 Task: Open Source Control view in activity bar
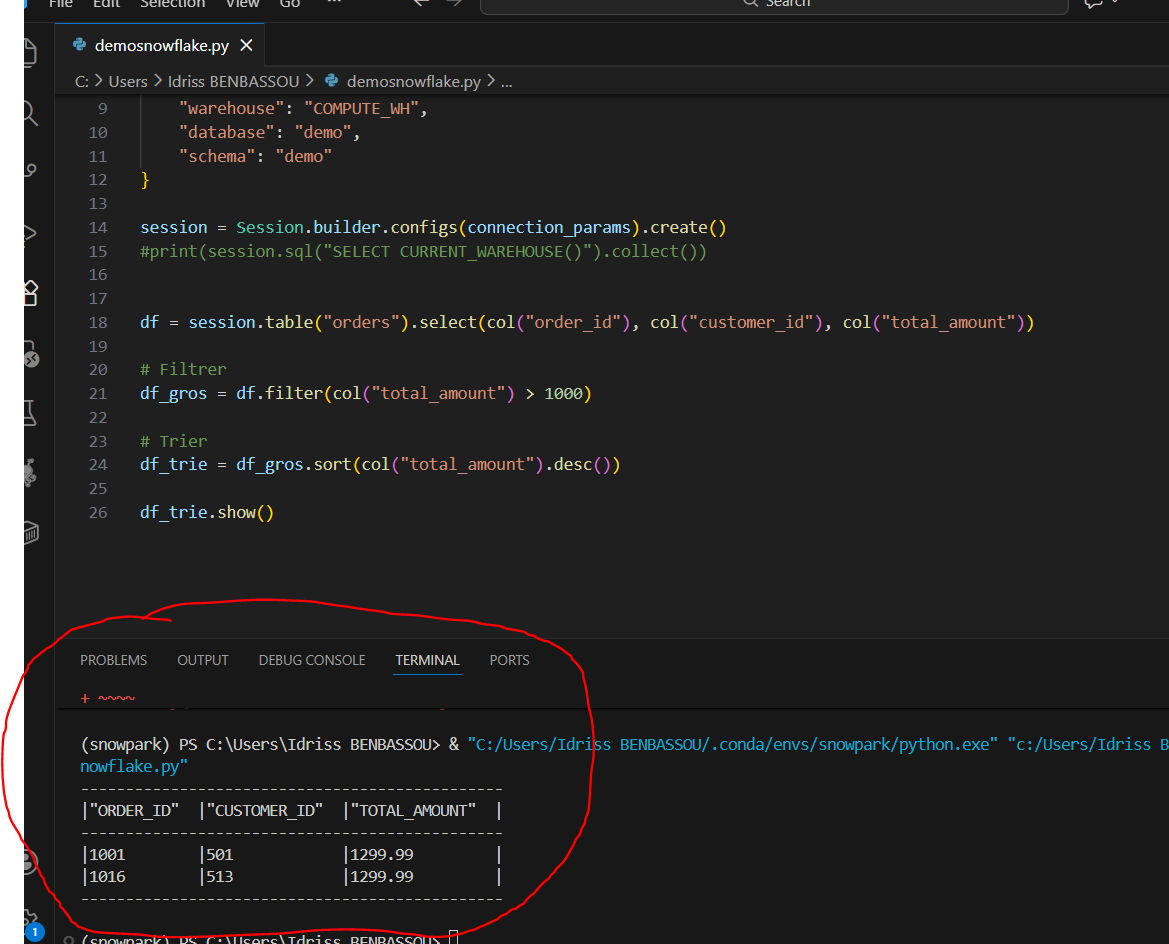coord(30,172)
